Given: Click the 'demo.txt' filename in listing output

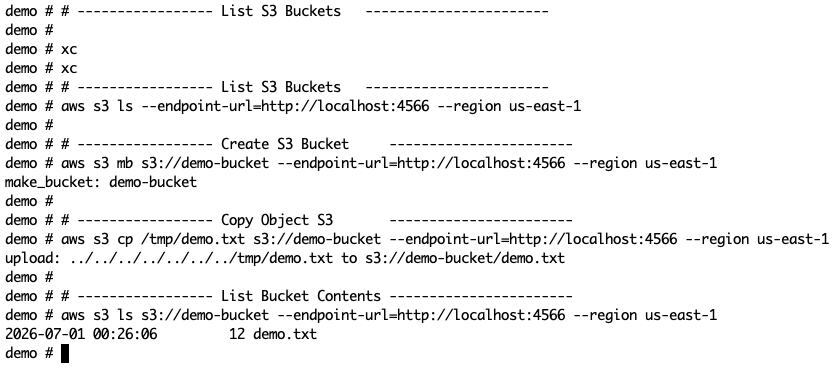Looking at the screenshot, I should (285, 334).
